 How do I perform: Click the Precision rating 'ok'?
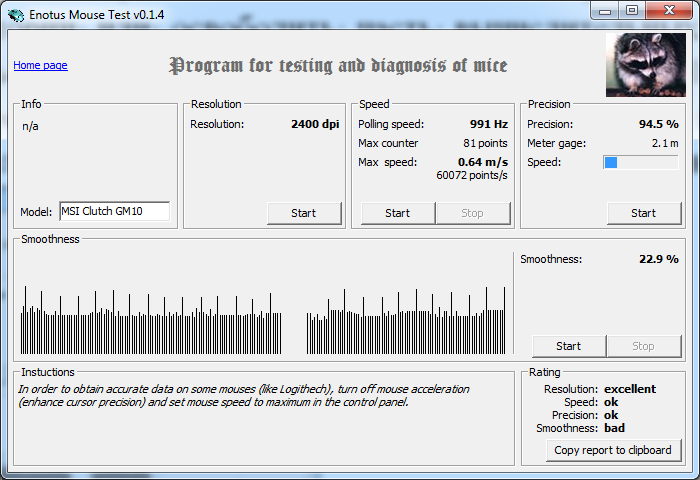point(611,415)
